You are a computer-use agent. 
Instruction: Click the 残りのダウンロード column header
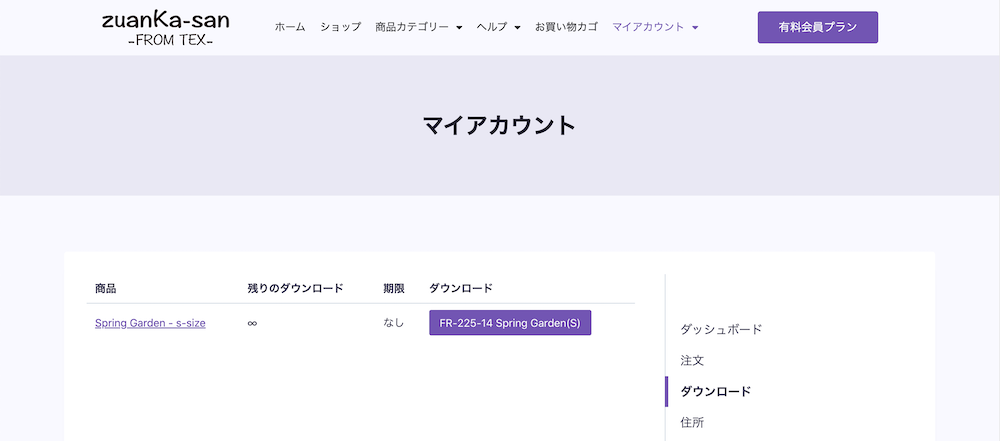click(295, 288)
